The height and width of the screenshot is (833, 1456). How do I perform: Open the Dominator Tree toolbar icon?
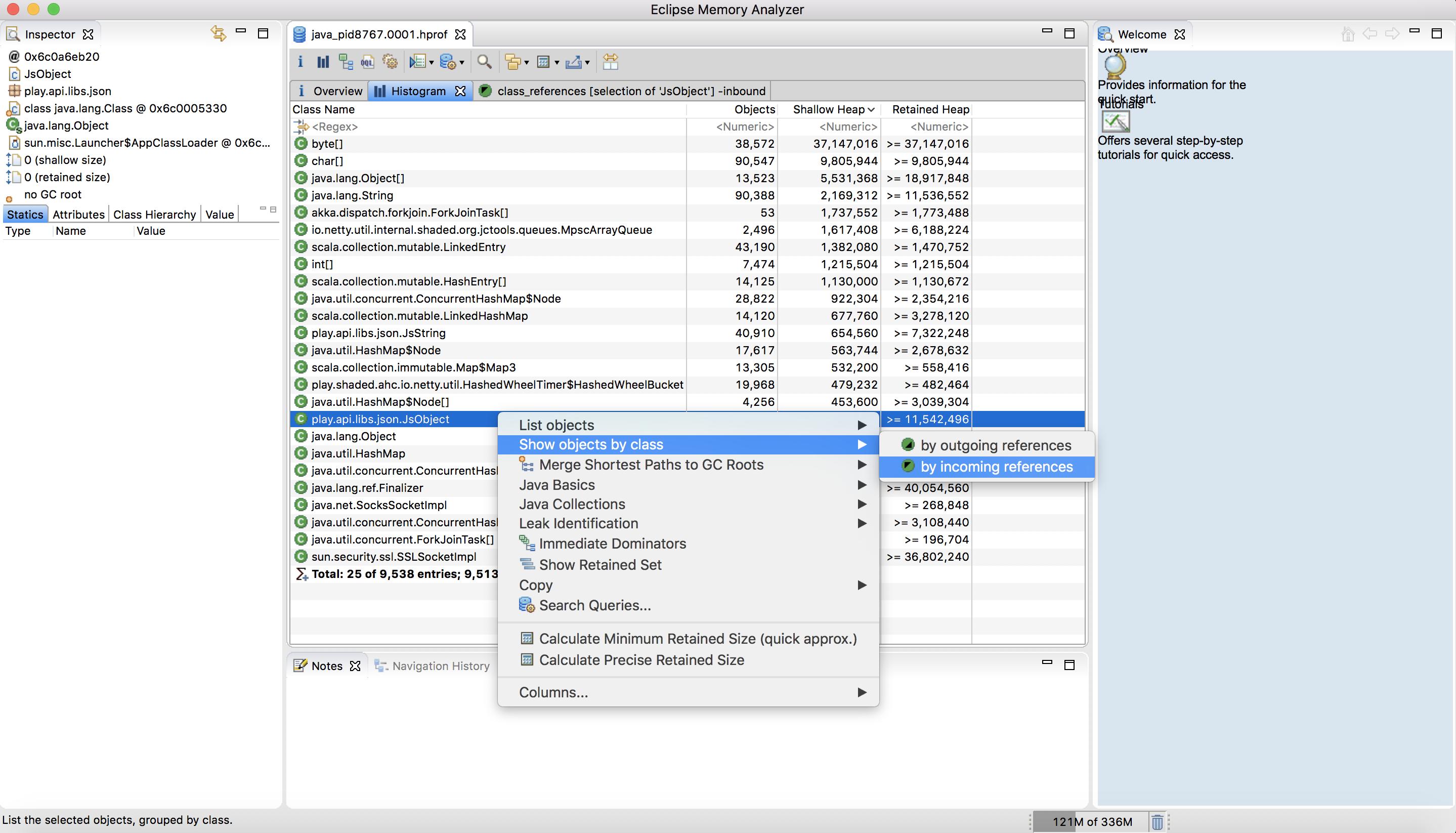click(346, 62)
